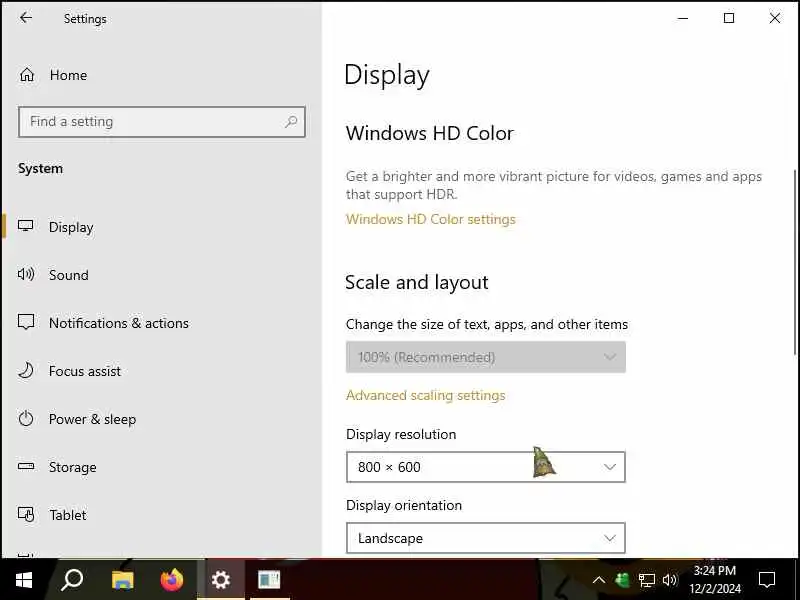The width and height of the screenshot is (800, 600).
Task: Click the Display page heading
Action: (387, 75)
